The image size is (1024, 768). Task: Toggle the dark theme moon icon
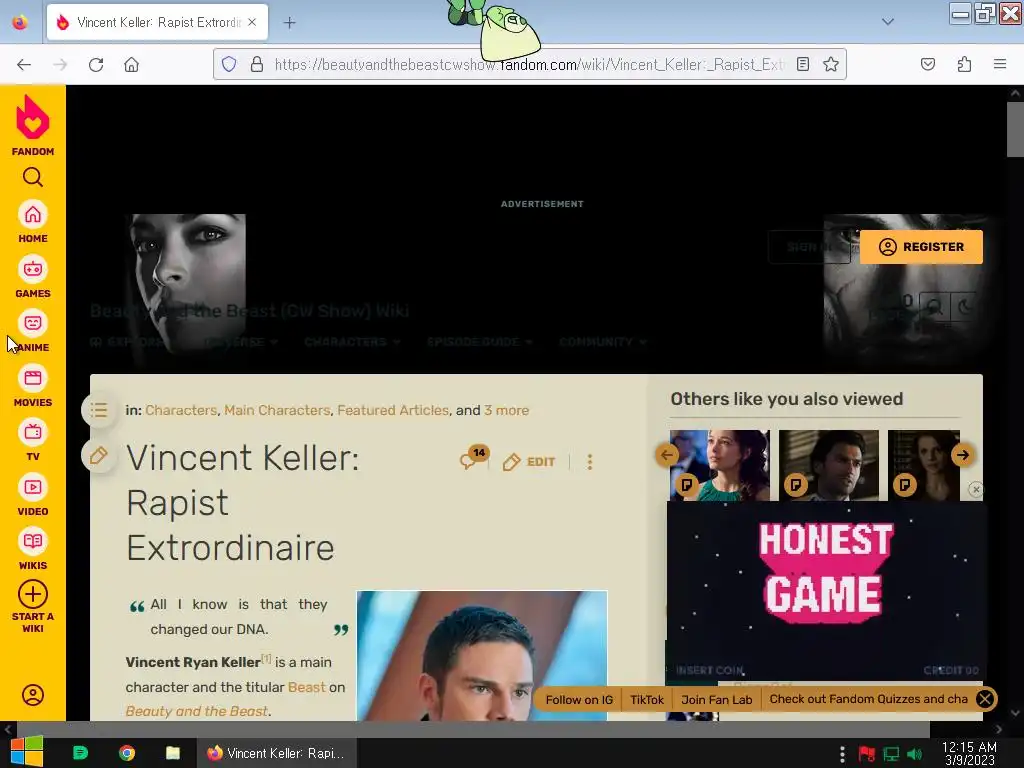point(965,307)
